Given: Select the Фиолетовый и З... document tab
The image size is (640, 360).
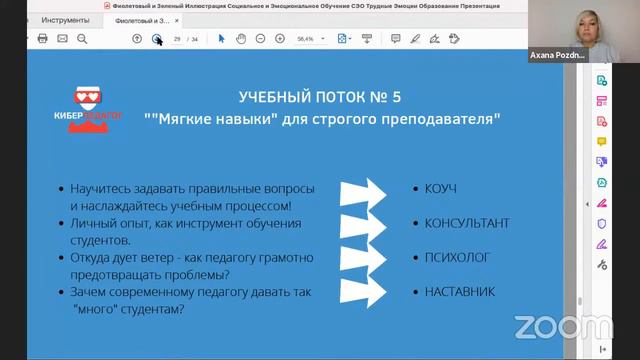Looking at the screenshot, I should coord(142,20).
